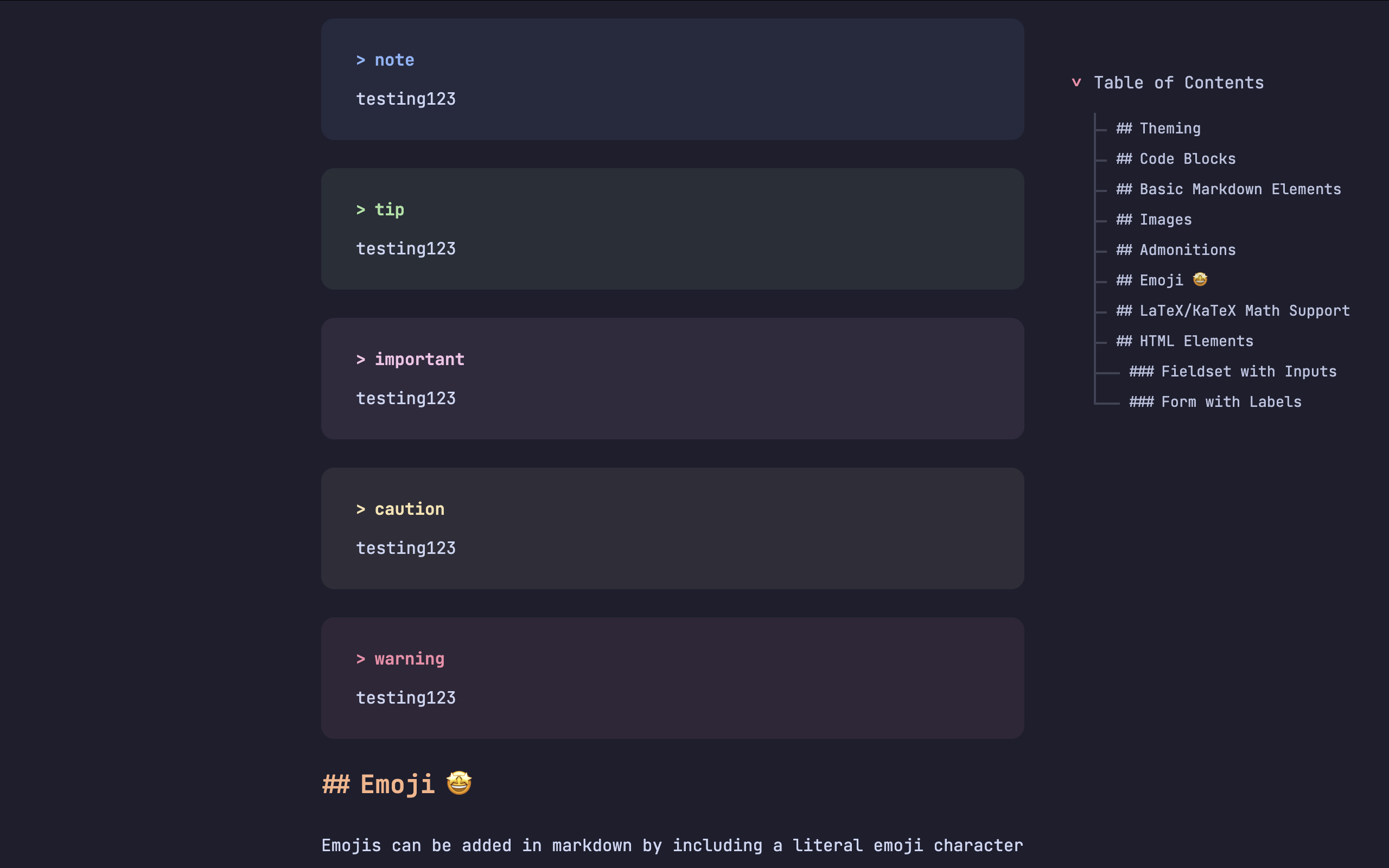
Task: Open LaTeX/KaTeX Math Support section
Action: point(1233,311)
